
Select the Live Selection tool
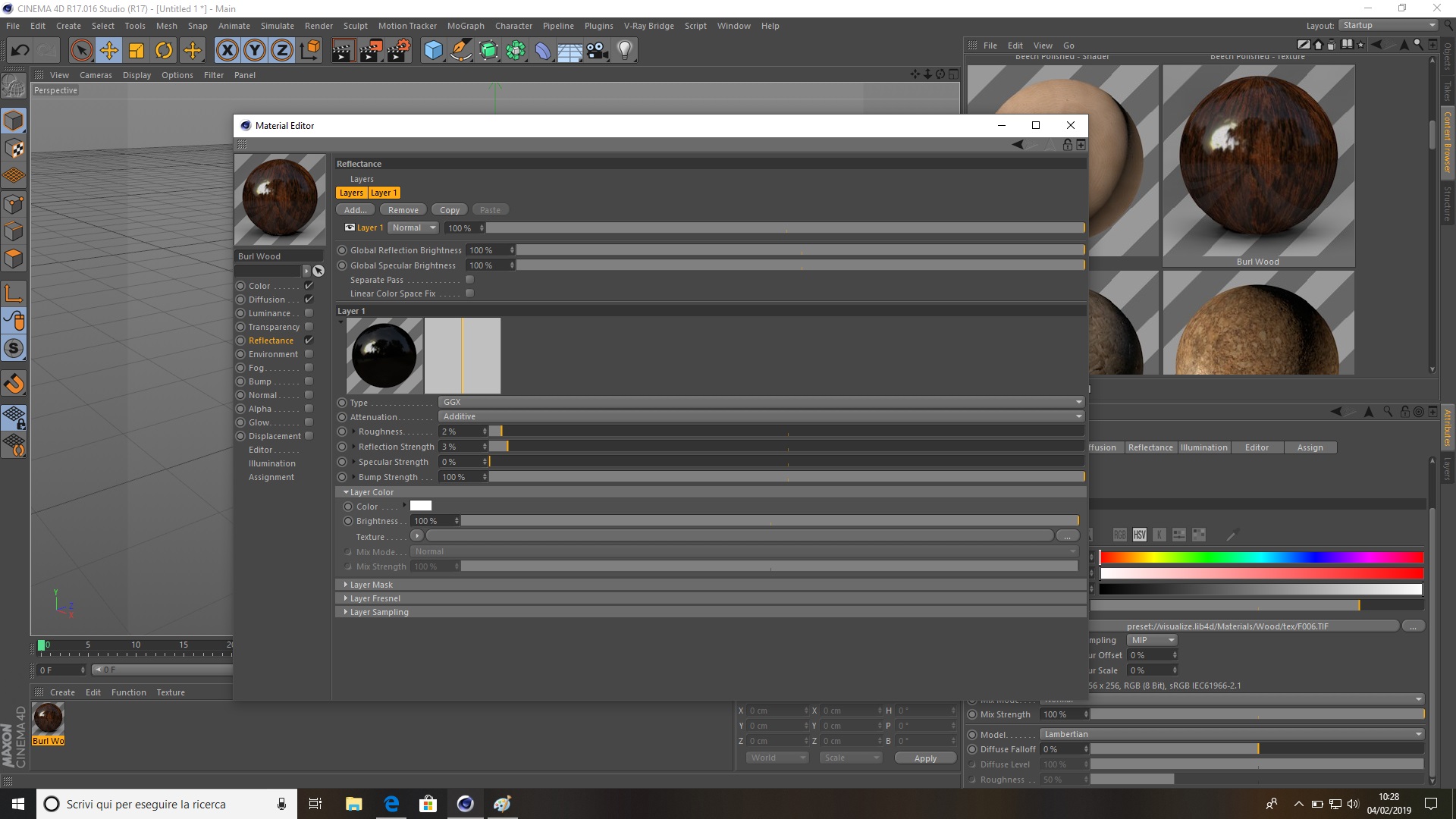pyautogui.click(x=81, y=51)
